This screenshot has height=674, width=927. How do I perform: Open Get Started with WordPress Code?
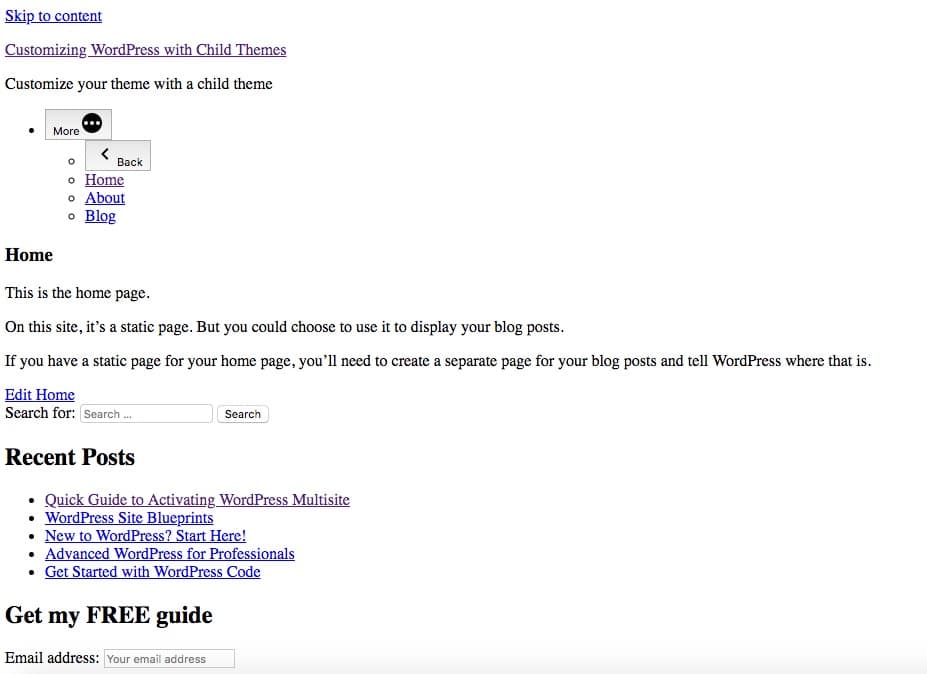point(152,571)
